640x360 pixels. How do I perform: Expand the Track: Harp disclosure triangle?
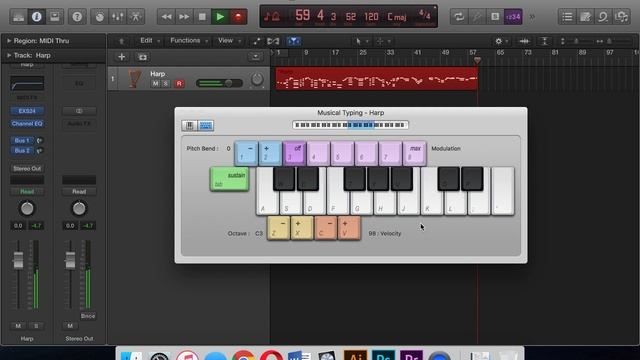(x=9, y=55)
